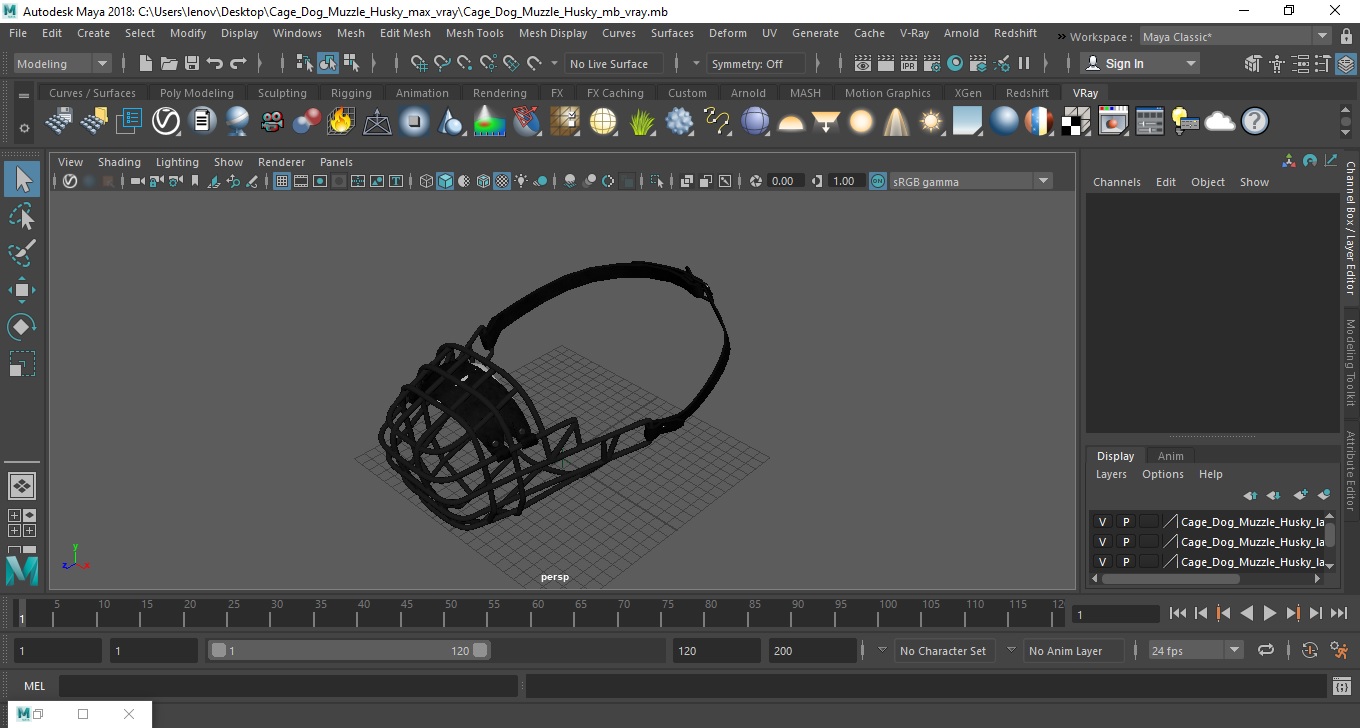Screen dimensions: 1360x728
Task: Open the Deform menu in the menu bar
Action: (727, 33)
